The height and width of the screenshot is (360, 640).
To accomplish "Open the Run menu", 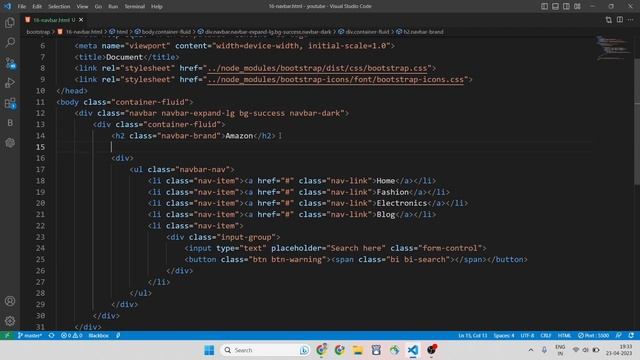I will point(113,7).
